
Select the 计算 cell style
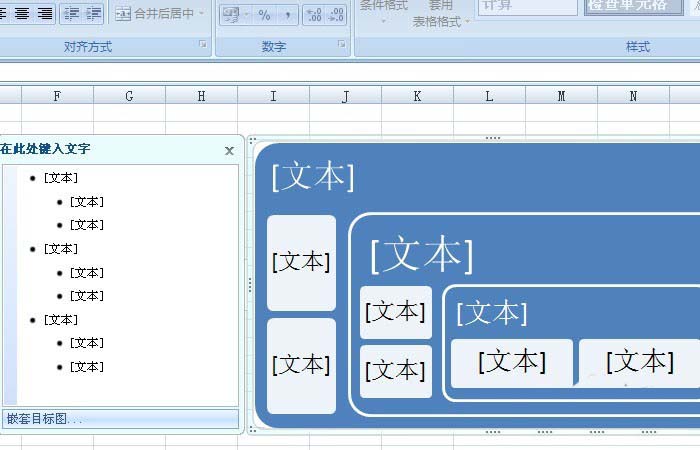(528, 7)
